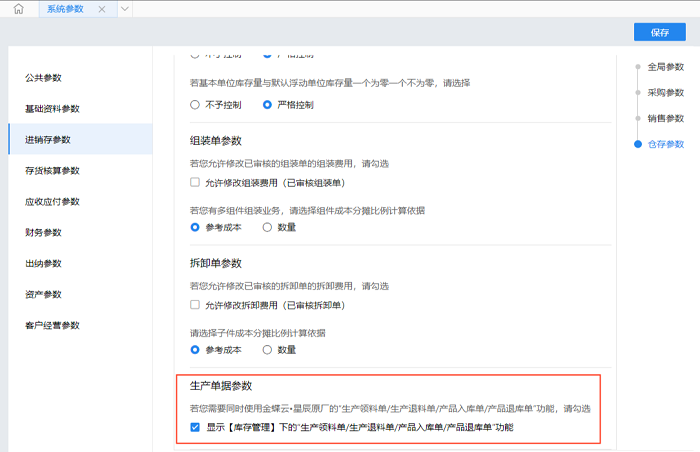
Task: Select the 严格控制 radio option
Action: (x=268, y=104)
